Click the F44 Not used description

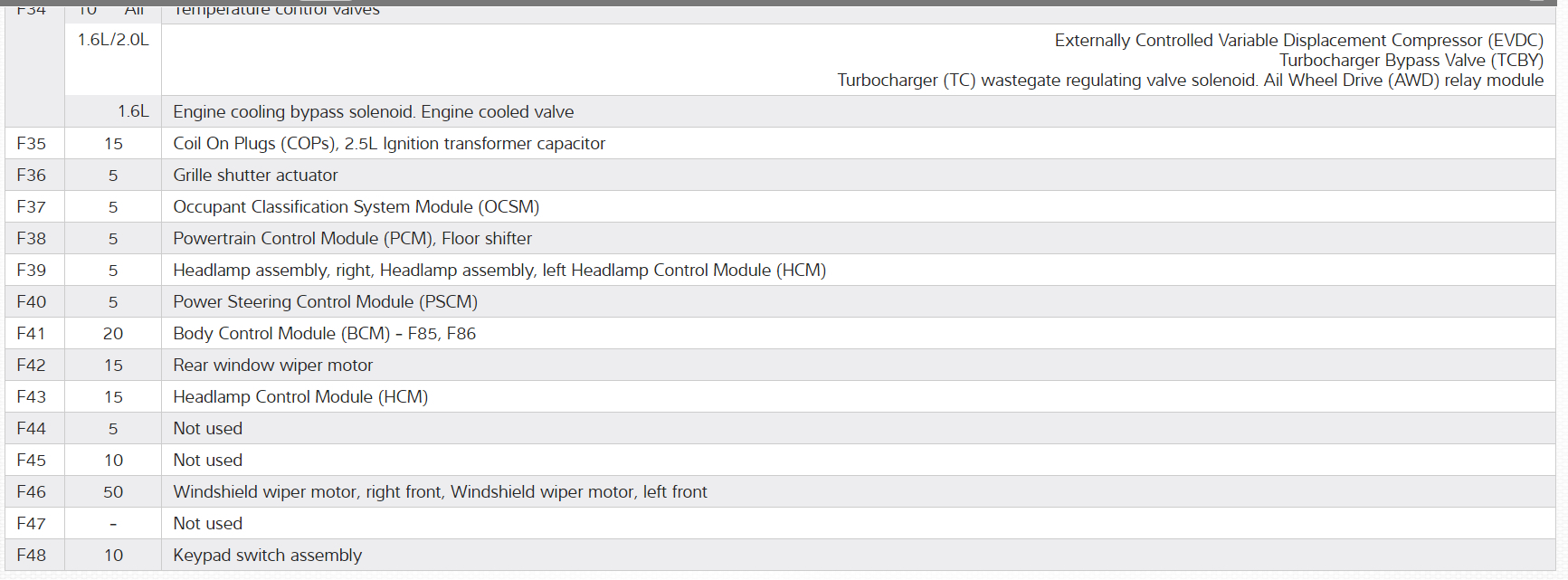(207, 429)
